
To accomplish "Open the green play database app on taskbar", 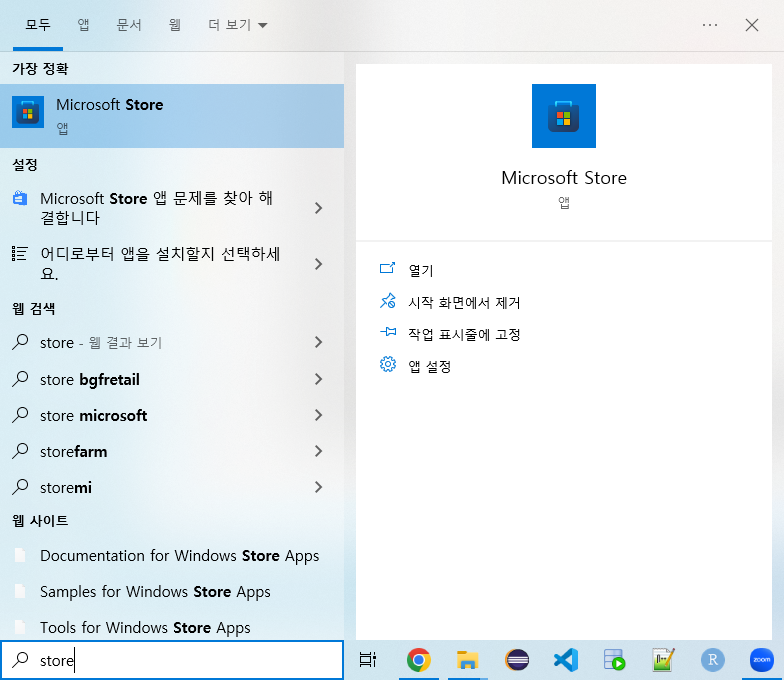I will [x=614, y=660].
